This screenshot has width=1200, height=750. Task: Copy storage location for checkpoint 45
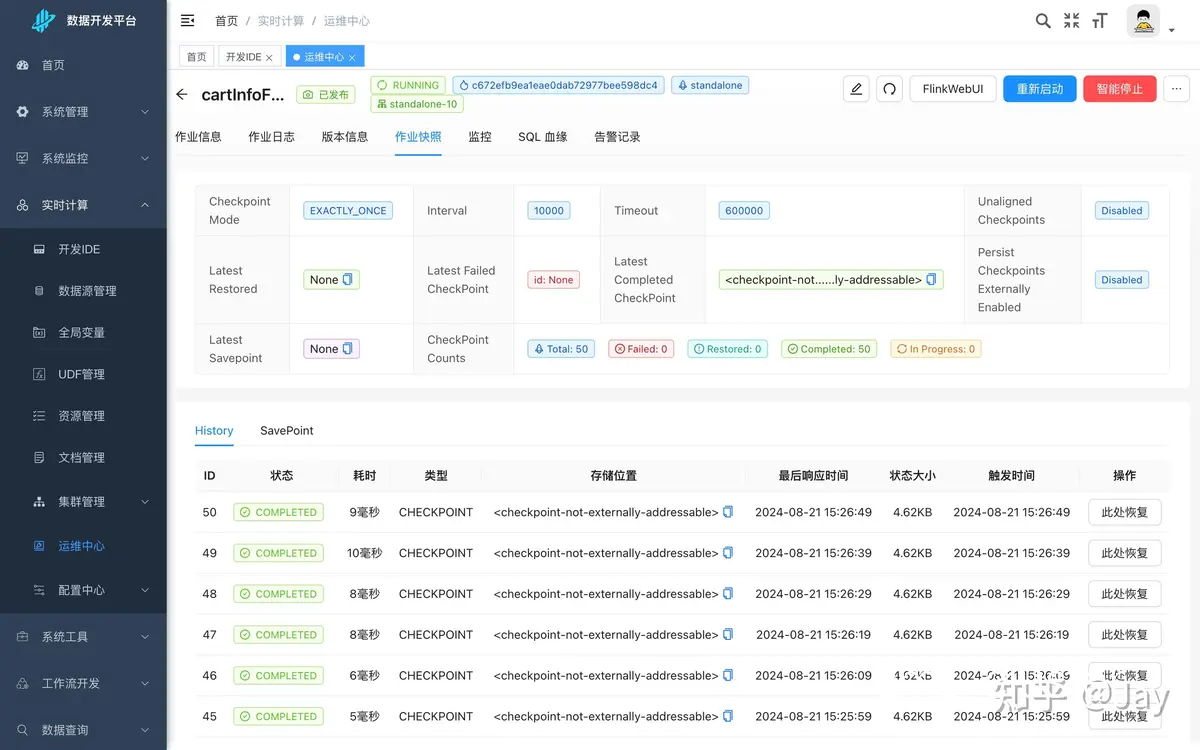point(728,716)
